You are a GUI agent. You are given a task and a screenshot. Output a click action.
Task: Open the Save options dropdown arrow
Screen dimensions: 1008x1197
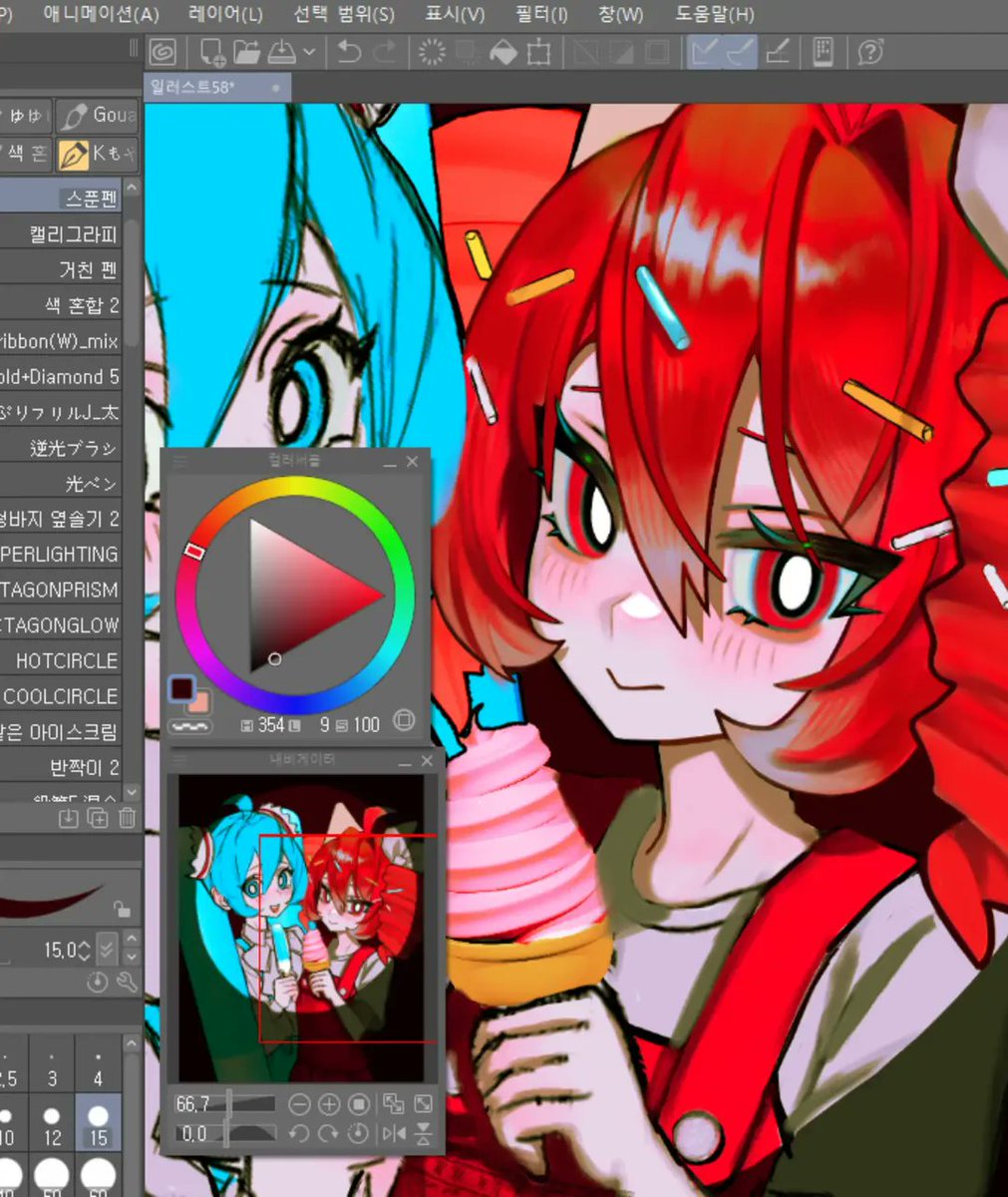point(309,52)
